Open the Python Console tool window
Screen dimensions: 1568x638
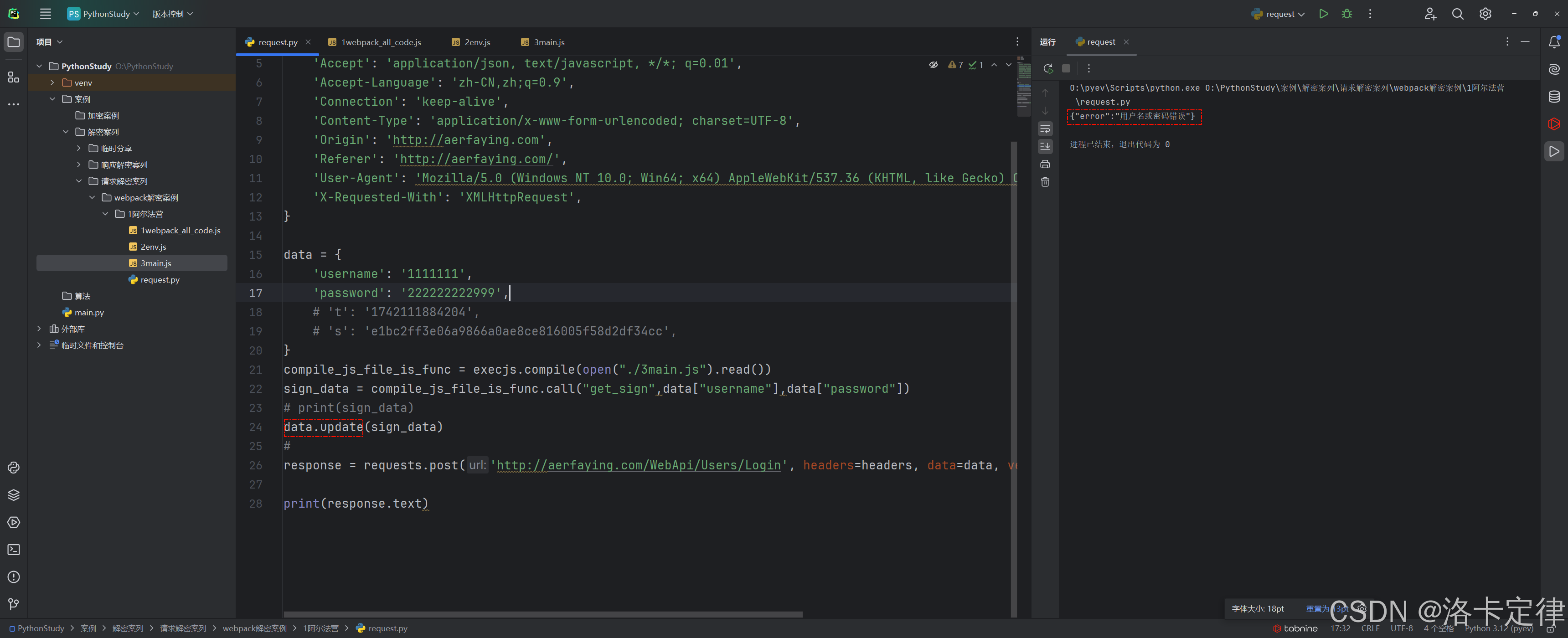click(13, 468)
